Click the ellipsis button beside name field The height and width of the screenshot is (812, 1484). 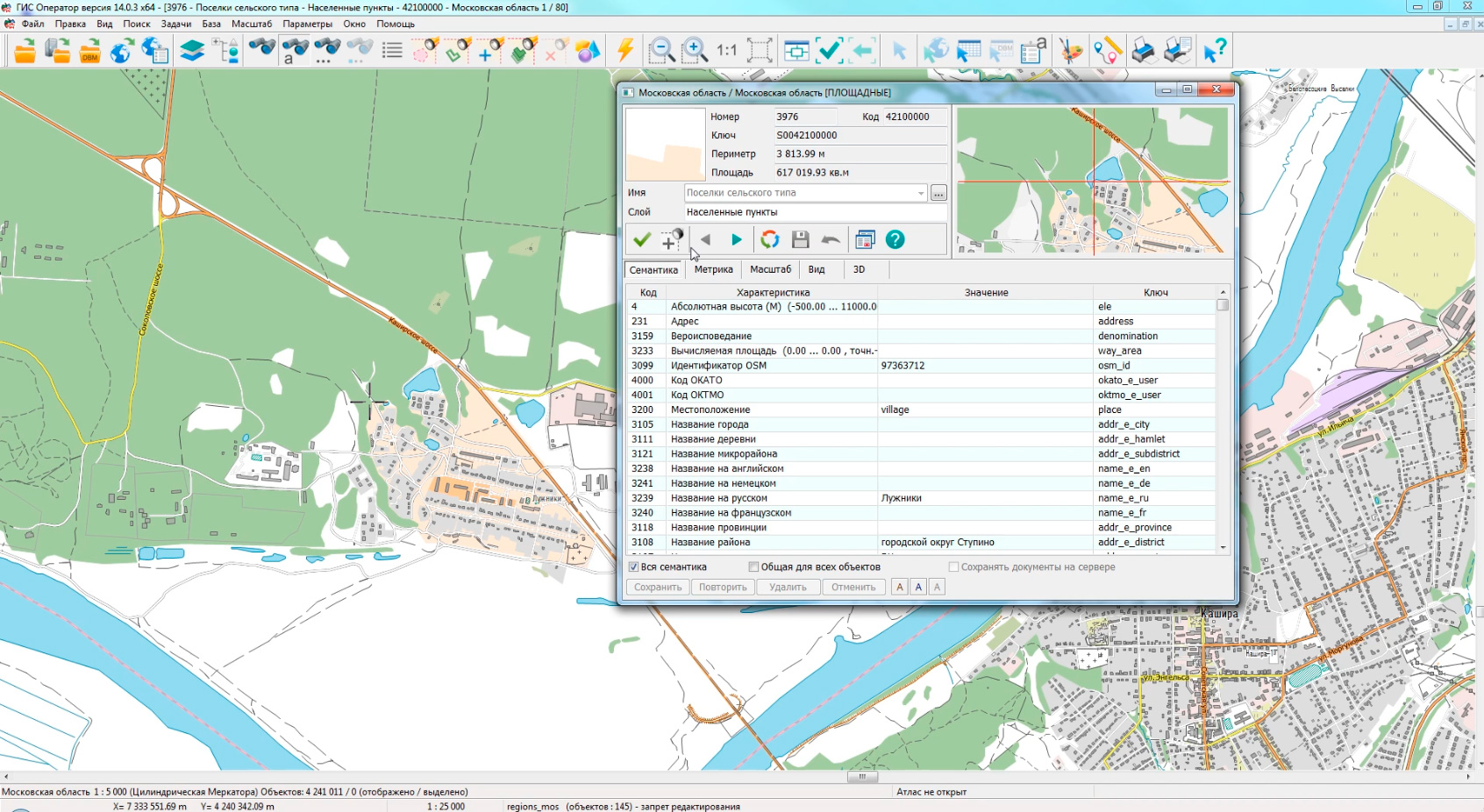[938, 193]
